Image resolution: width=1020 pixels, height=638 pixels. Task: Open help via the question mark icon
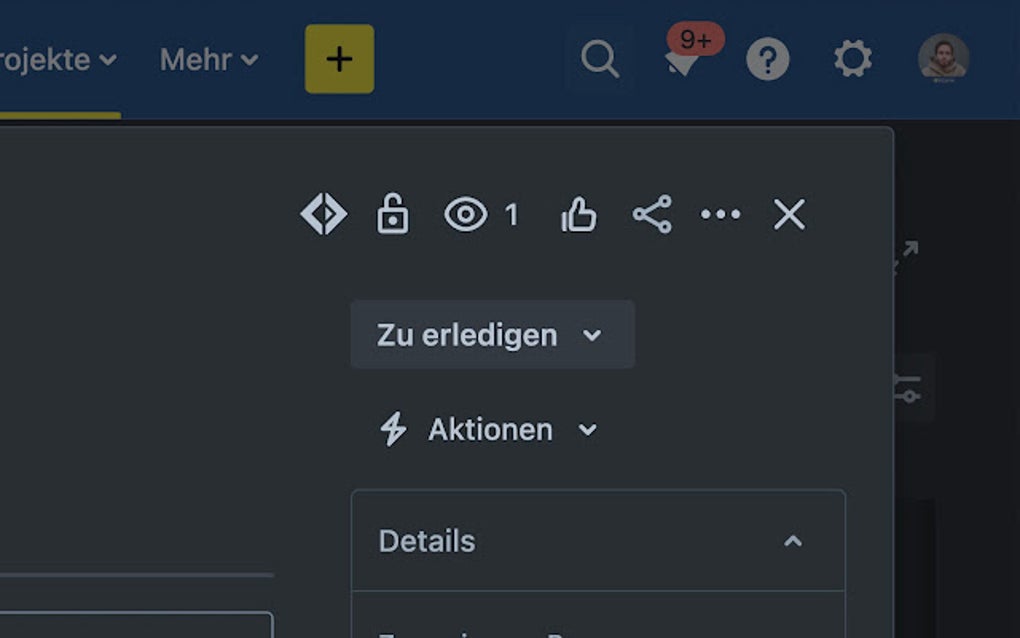click(767, 60)
